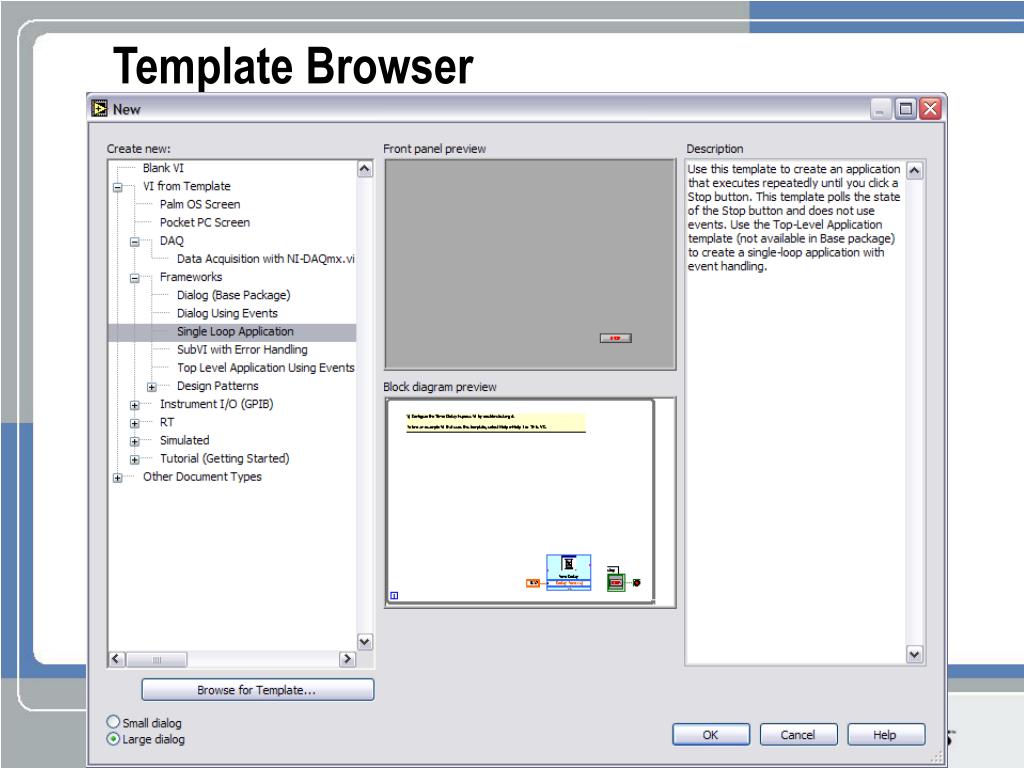Select Data Acquisition with NI-DAQmx.vi
Viewport: 1024px width, 768px height.
click(x=265, y=259)
